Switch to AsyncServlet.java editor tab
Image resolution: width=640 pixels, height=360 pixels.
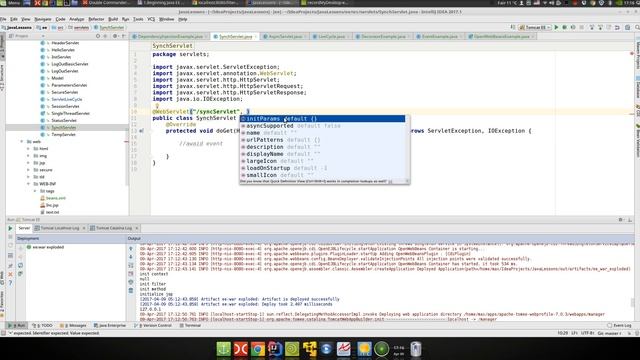tap(285, 37)
